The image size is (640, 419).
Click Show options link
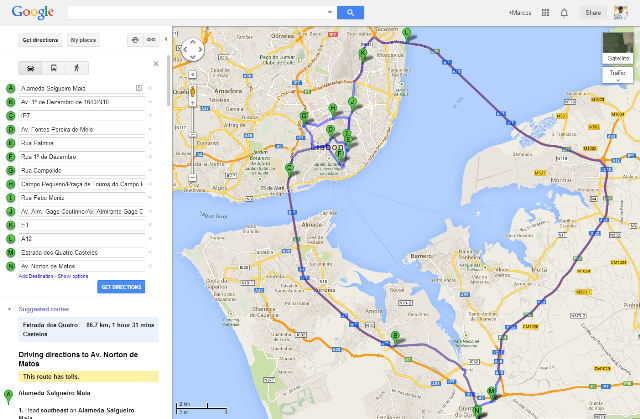click(73, 276)
